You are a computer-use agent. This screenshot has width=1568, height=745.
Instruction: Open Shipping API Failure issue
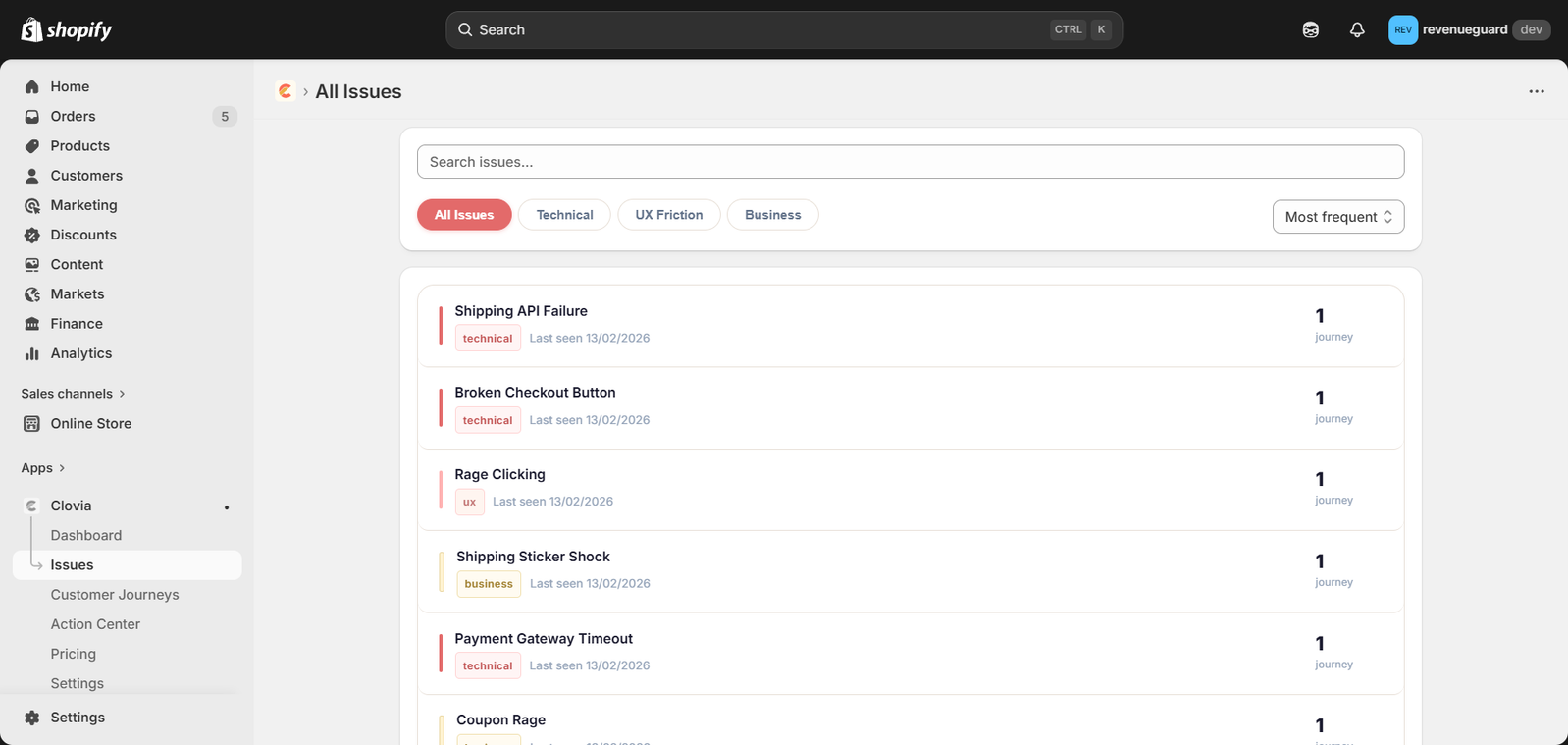point(911,326)
